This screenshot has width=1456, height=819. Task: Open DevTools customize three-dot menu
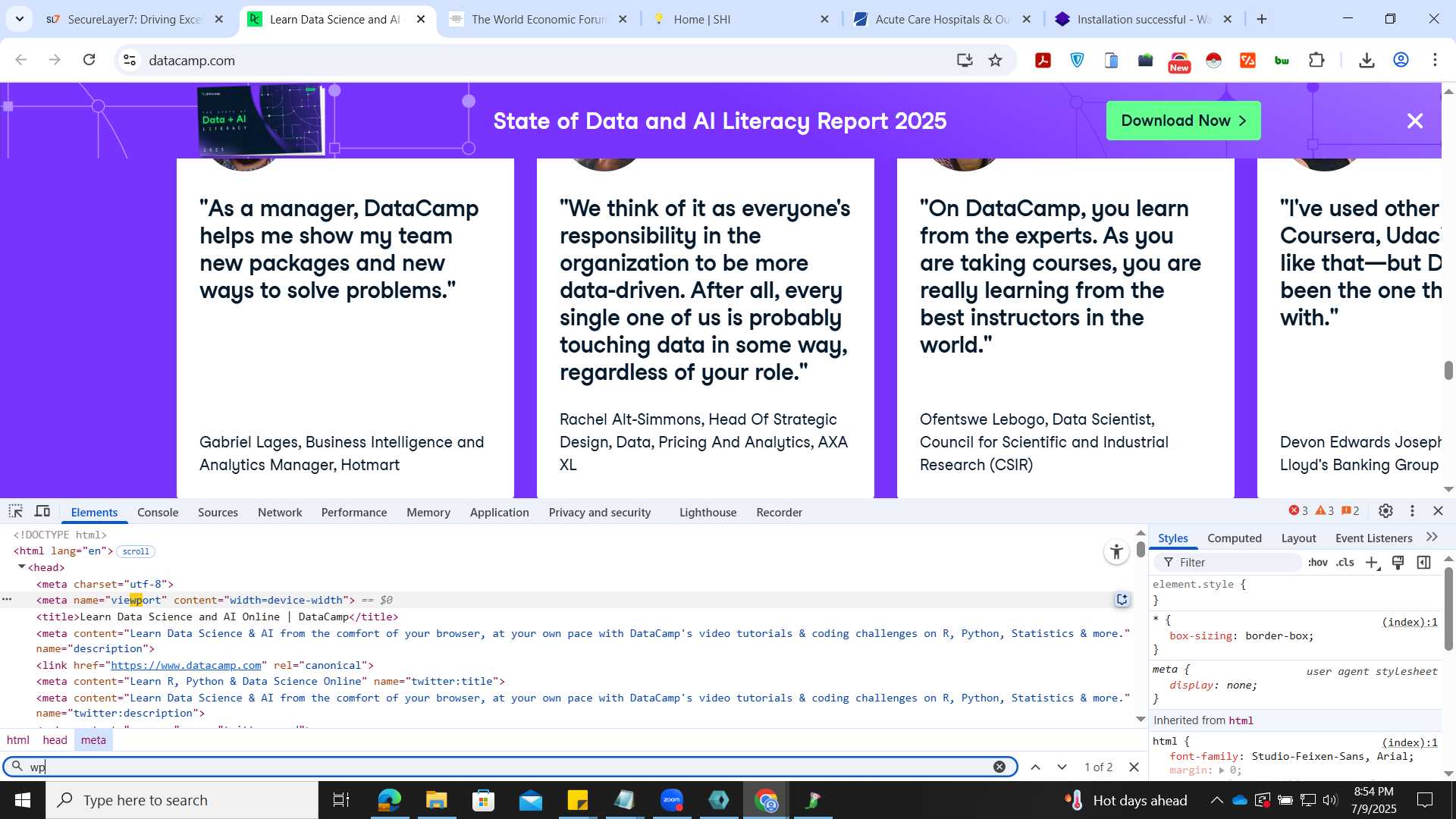tap(1412, 511)
